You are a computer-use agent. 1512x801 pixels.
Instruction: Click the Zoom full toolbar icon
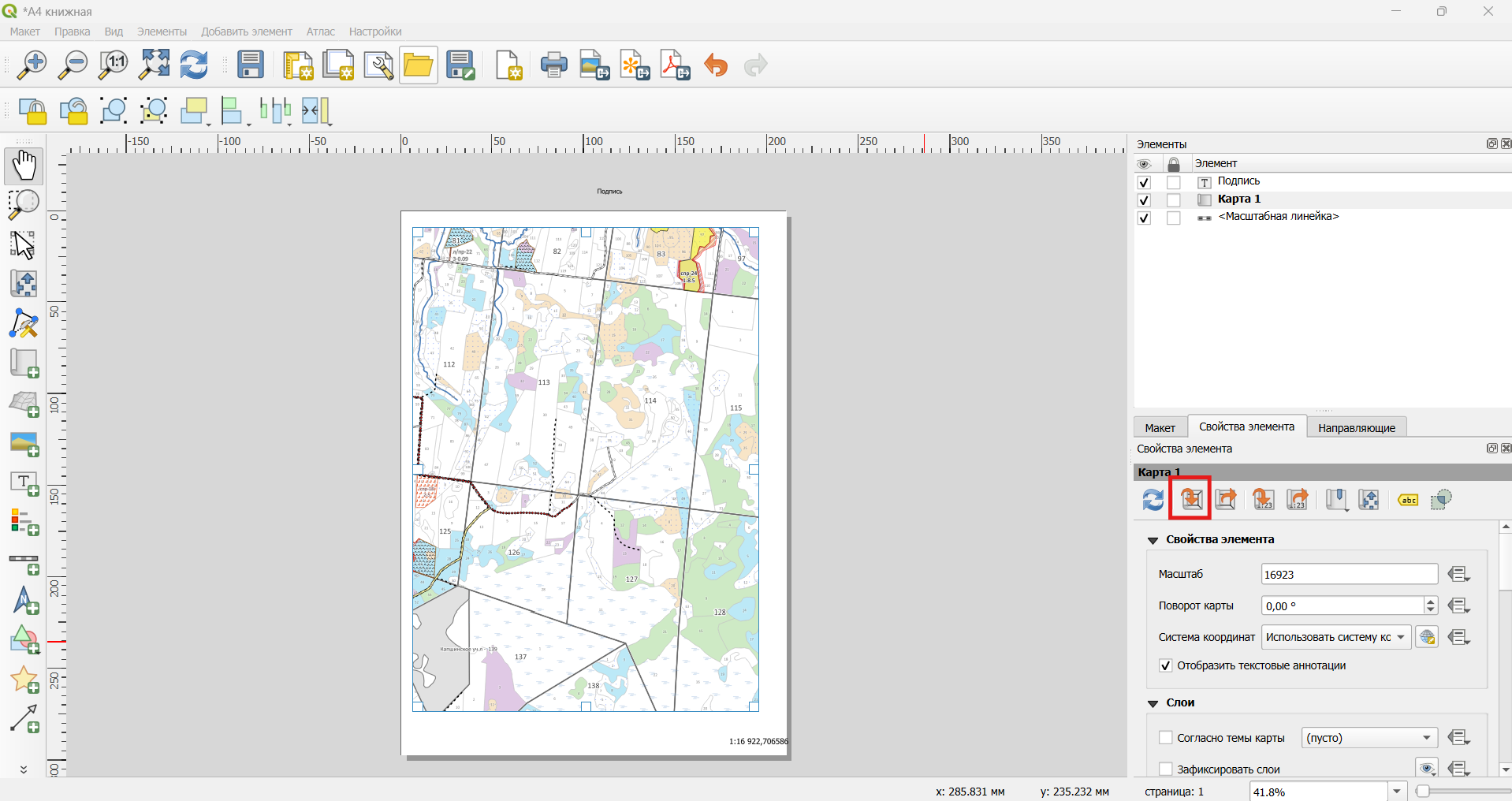click(154, 65)
